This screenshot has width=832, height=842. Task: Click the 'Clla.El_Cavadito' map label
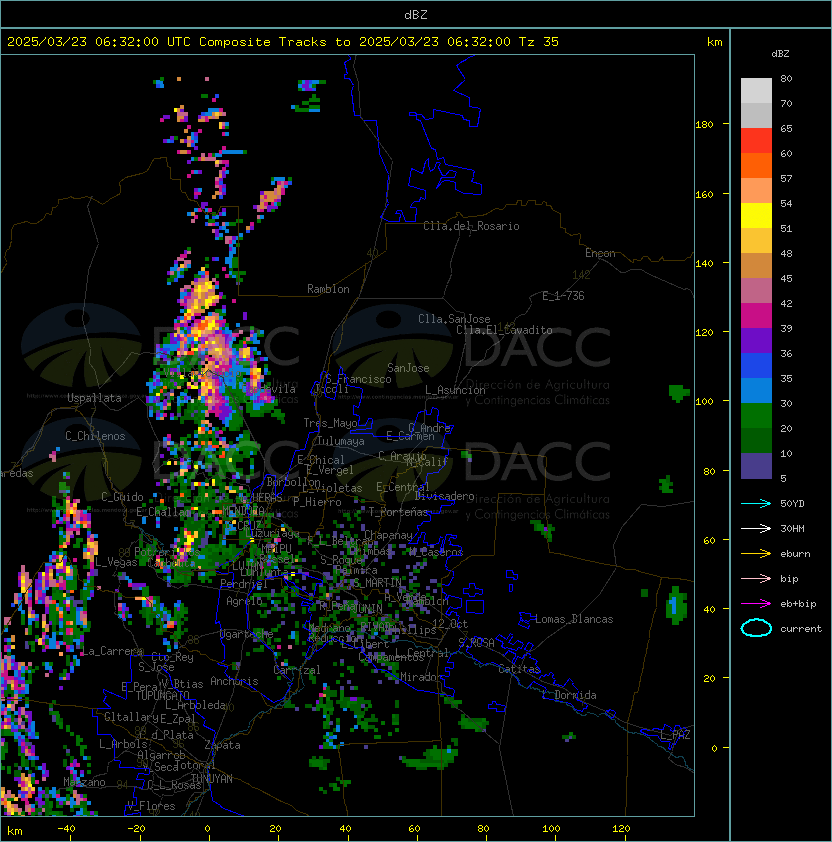click(504, 330)
